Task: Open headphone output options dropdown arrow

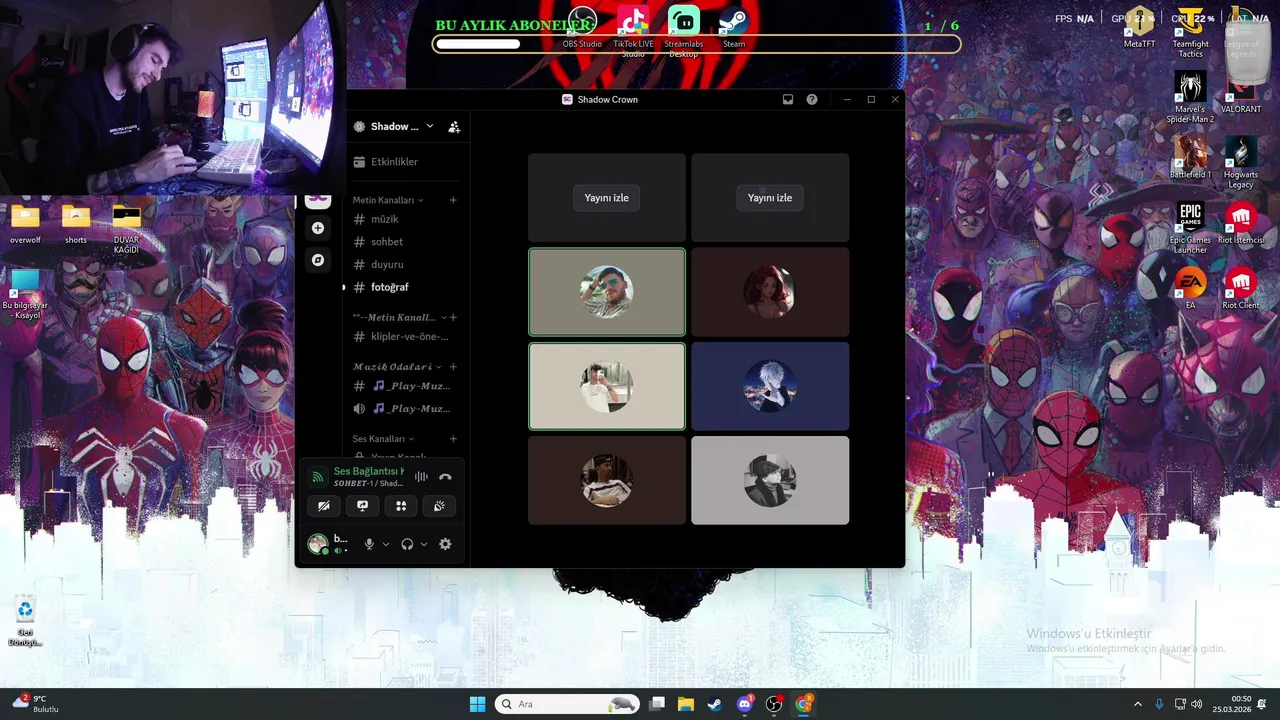Action: click(x=424, y=545)
